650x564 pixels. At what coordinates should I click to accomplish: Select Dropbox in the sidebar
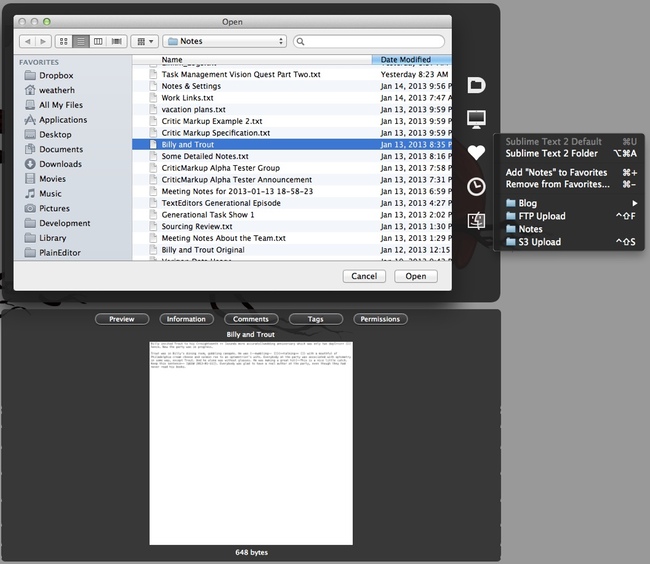[x=49, y=75]
